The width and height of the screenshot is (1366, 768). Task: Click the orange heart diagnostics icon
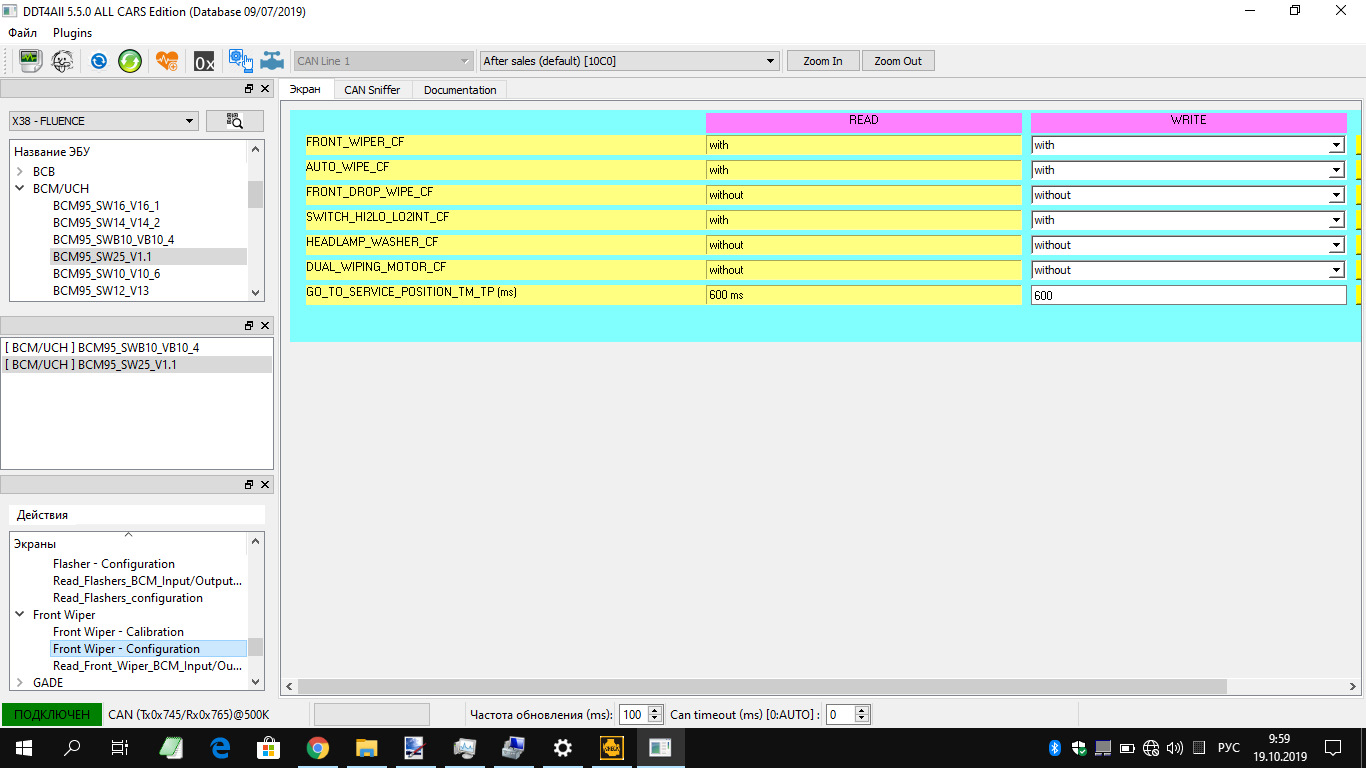coord(168,61)
